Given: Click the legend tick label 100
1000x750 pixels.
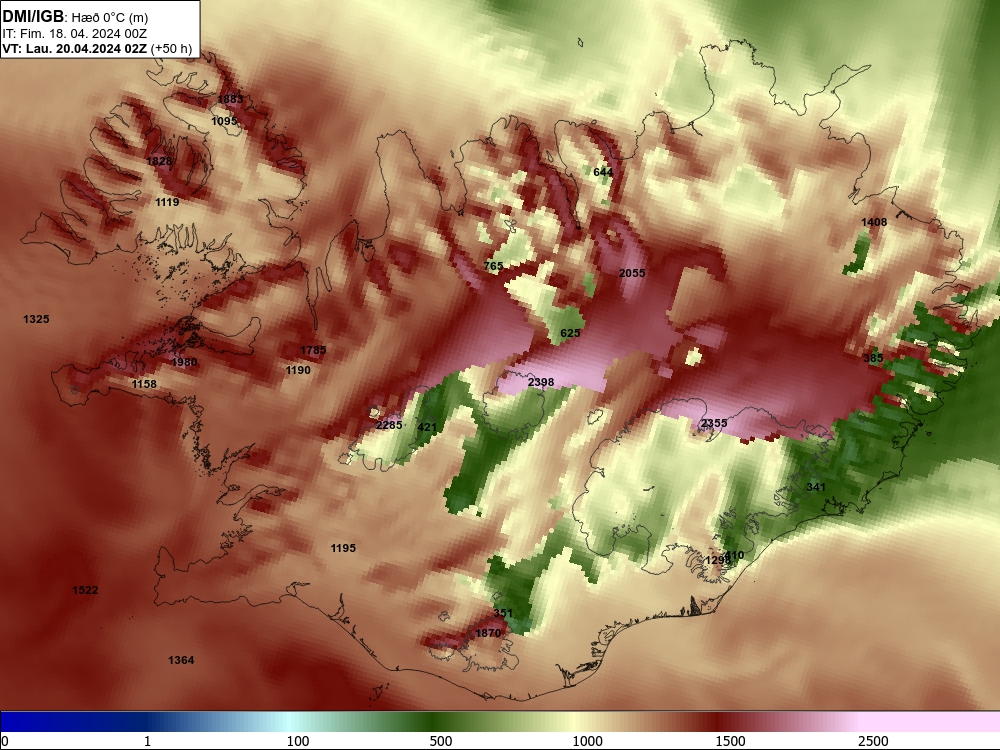Looking at the screenshot, I should coord(298,741).
